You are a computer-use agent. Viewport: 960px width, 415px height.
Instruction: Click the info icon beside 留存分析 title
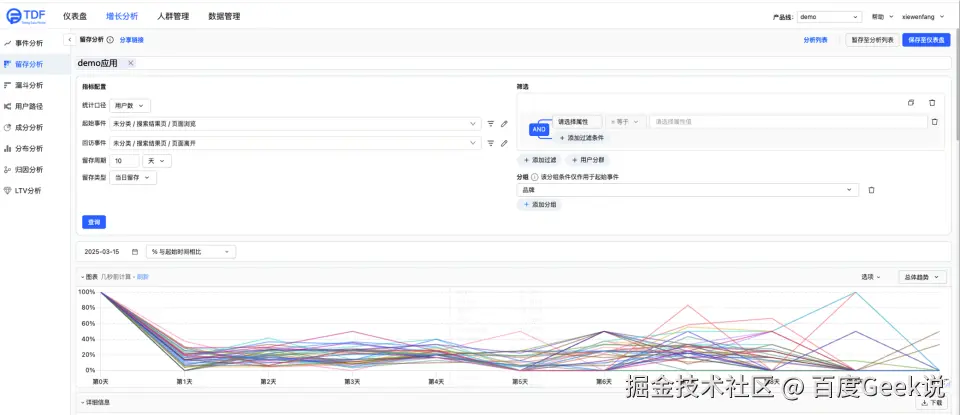click(110, 40)
